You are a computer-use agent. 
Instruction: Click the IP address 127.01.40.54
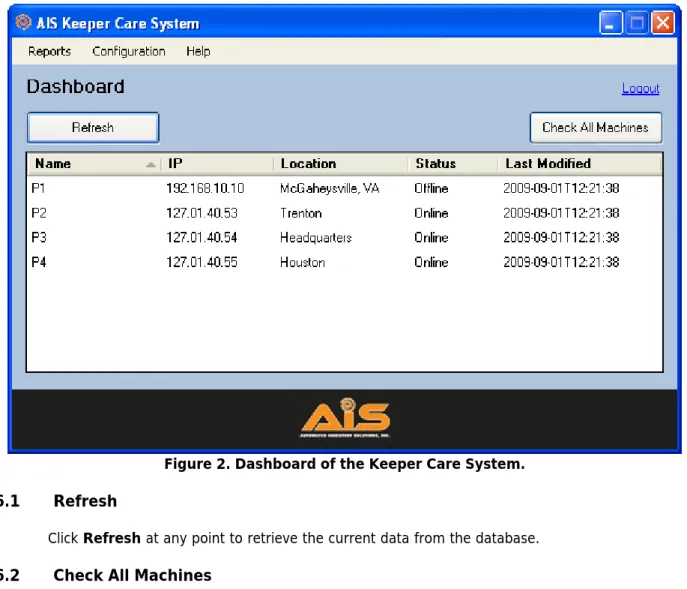[x=202, y=238]
